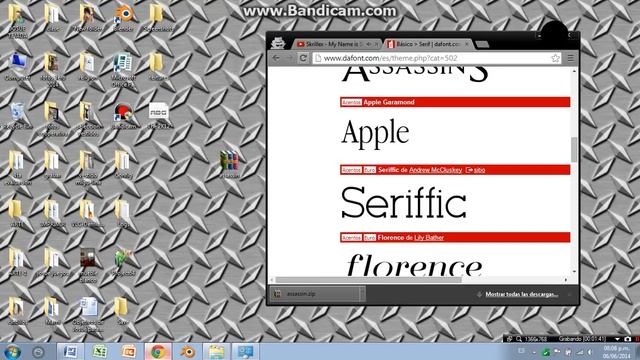This screenshot has height=360, width=640.
Task: Go back in the Chrome browser
Action: tap(276, 58)
